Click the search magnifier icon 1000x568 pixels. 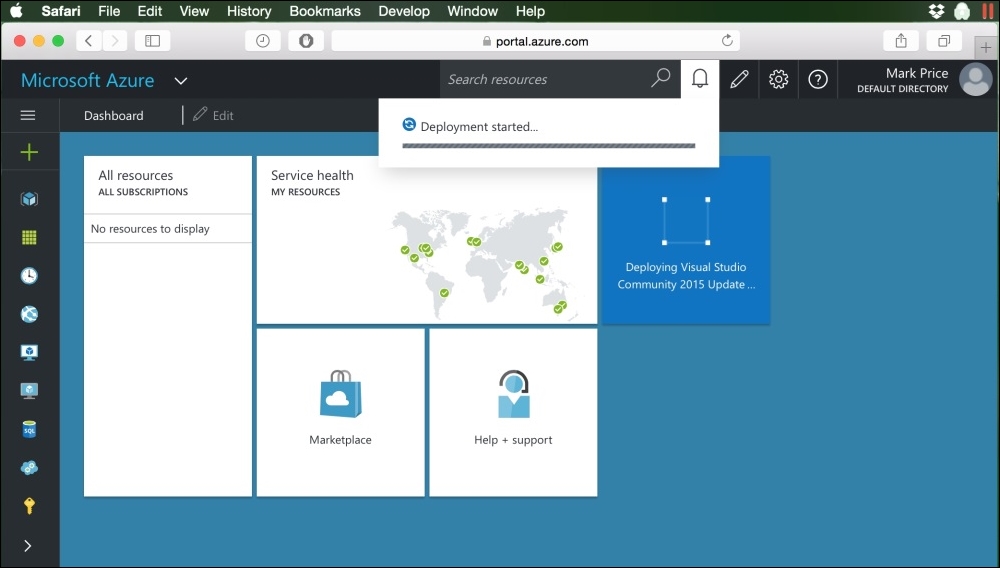[661, 78]
